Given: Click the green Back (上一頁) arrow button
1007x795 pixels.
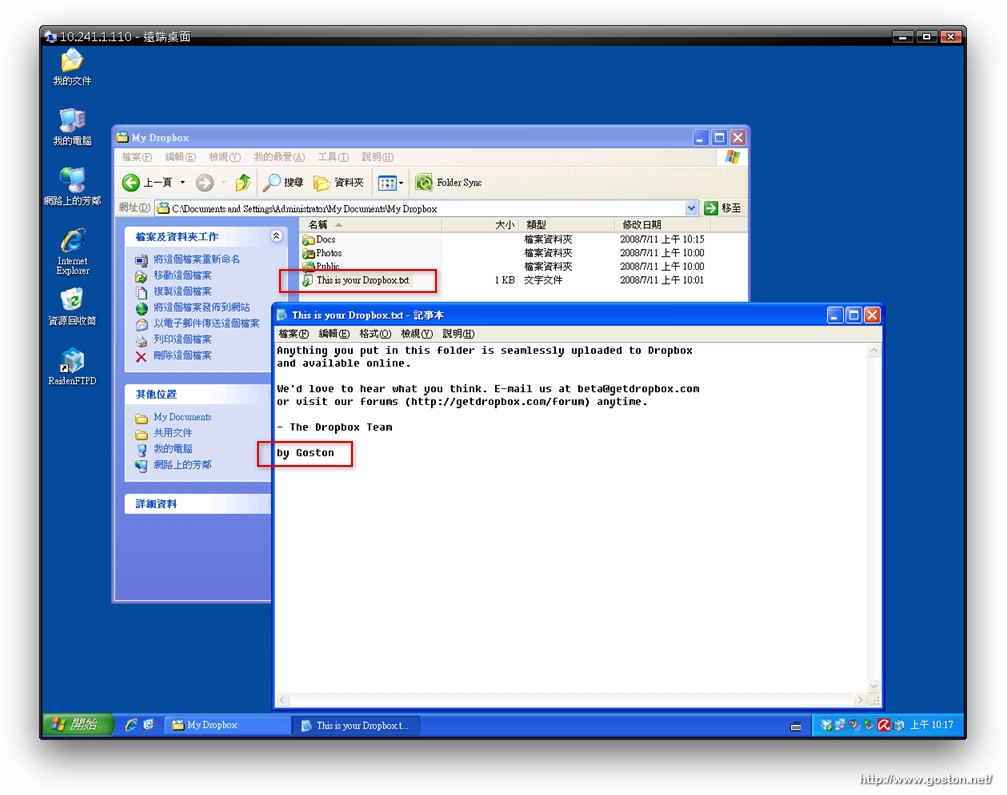Looking at the screenshot, I should 131,183.
